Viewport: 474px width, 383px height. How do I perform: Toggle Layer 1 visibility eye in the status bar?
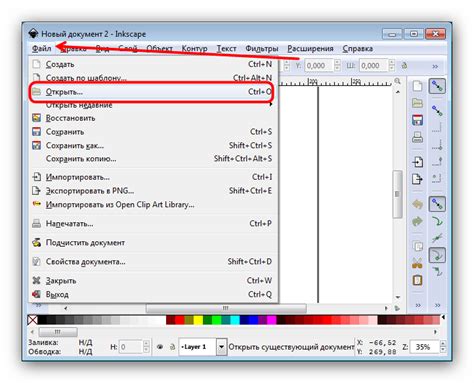(x=160, y=347)
